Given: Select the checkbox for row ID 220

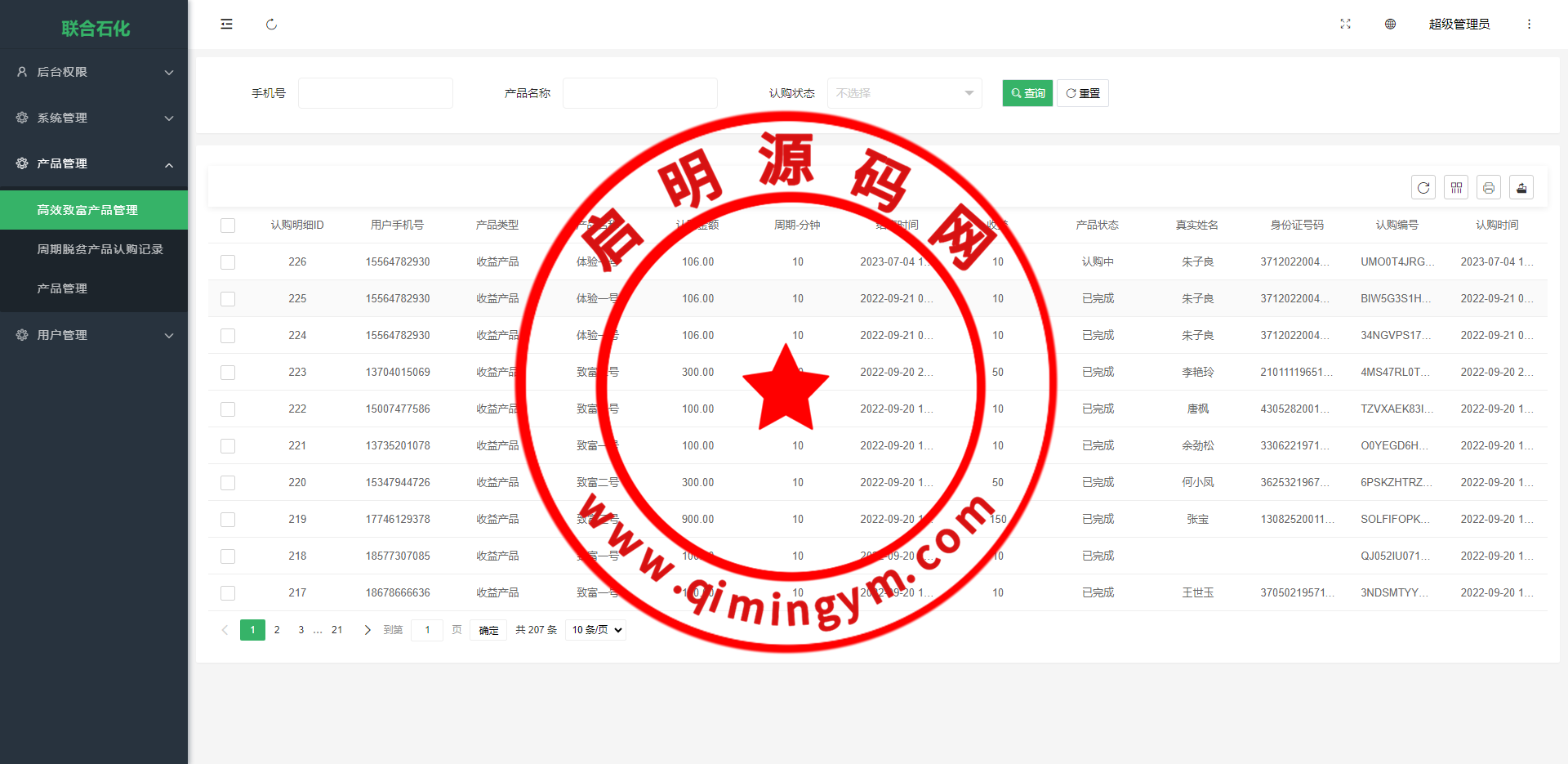Looking at the screenshot, I should [228, 483].
